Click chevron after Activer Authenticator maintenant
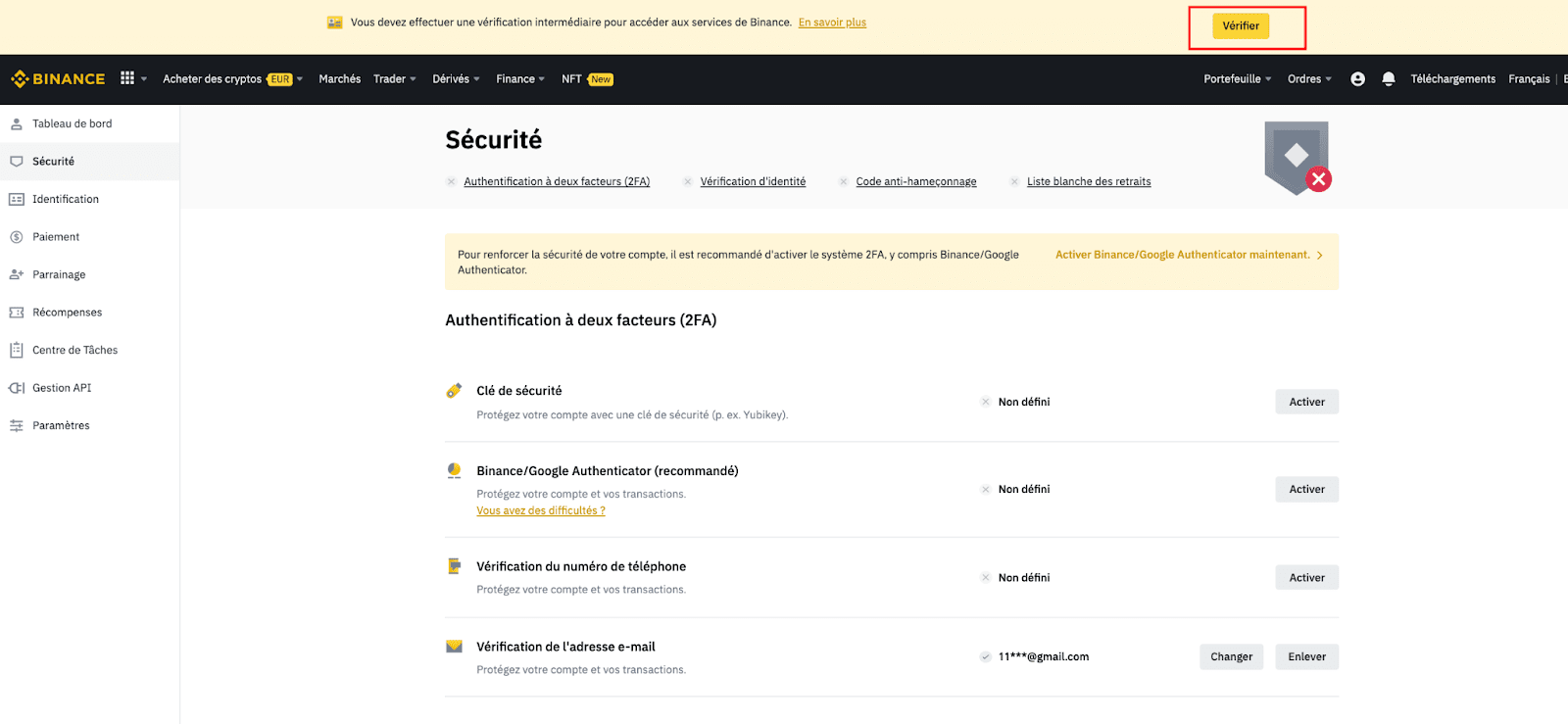The height and width of the screenshot is (724, 1568). pos(1320,256)
